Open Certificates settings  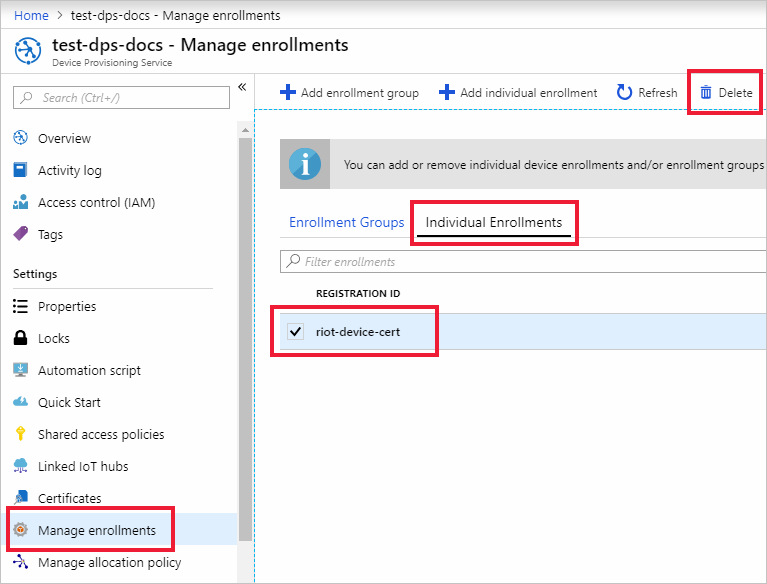point(70,498)
